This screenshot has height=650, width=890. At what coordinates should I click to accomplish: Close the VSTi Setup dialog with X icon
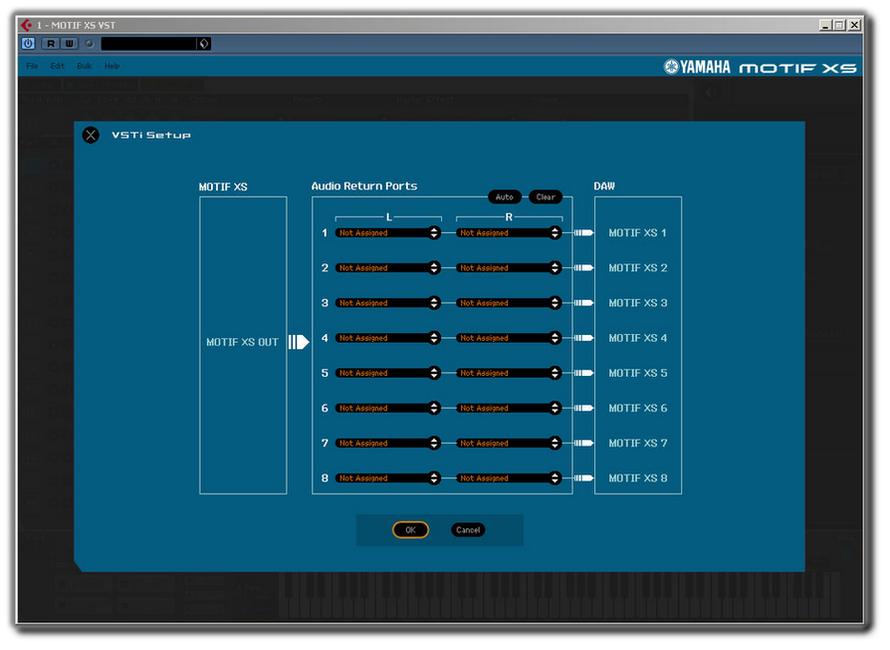(91, 135)
